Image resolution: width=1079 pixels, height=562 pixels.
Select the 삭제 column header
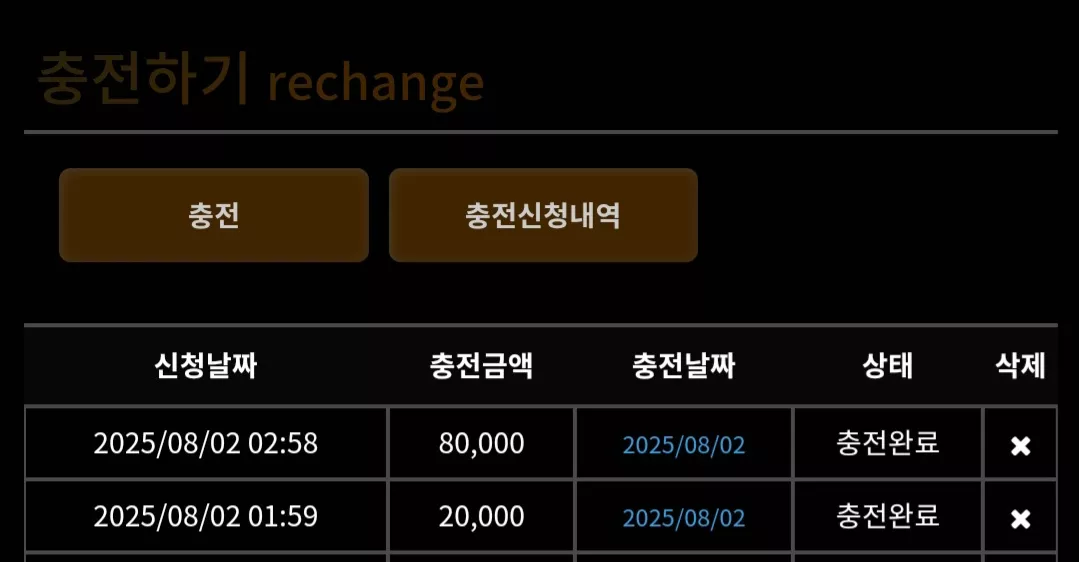point(1021,365)
